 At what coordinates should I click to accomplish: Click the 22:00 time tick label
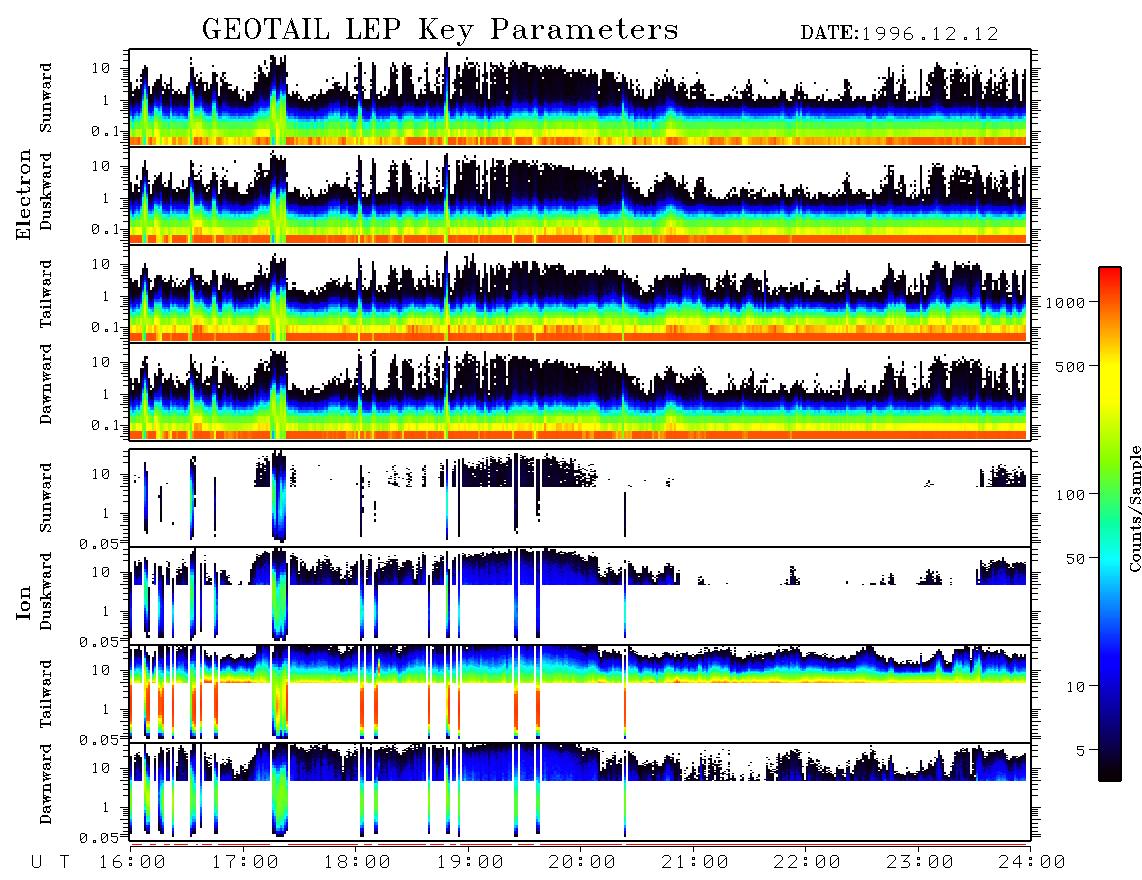808,862
